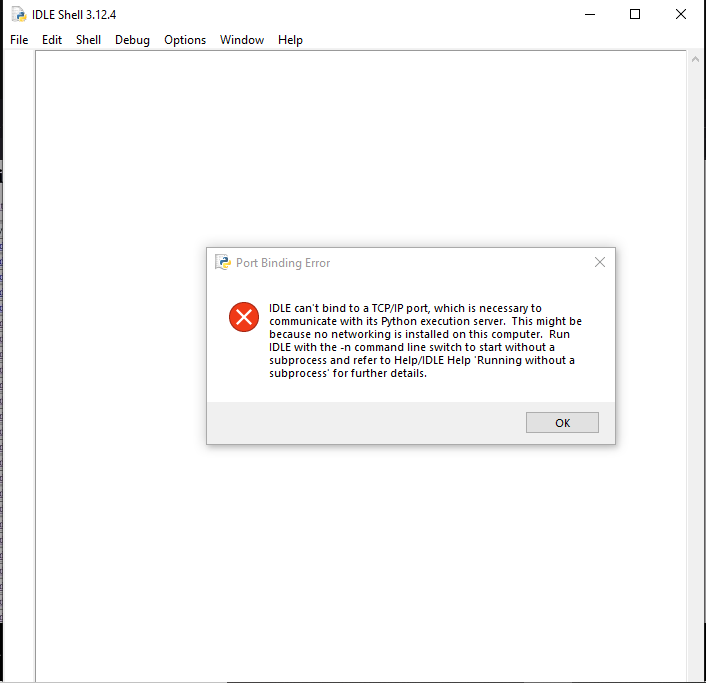The height and width of the screenshot is (683, 706).
Task: Open the Shell menu
Action: point(88,40)
